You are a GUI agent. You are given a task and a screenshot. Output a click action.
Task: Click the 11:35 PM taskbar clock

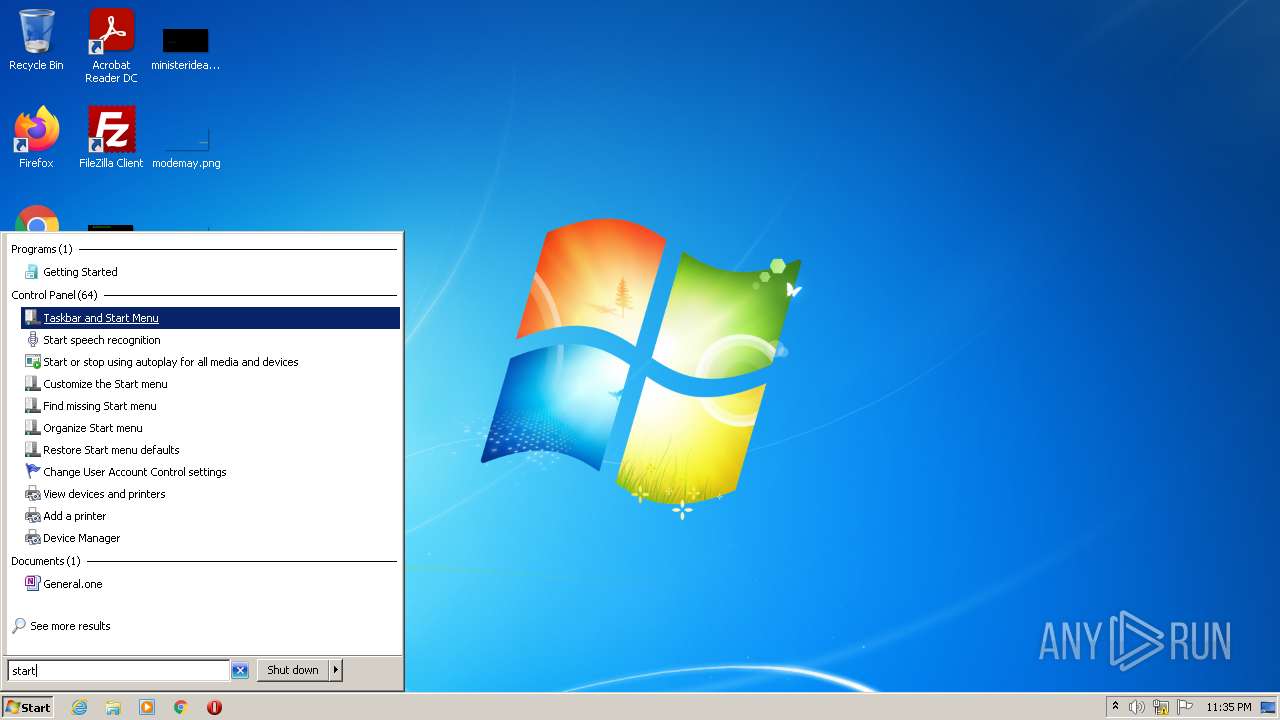[1229, 707]
